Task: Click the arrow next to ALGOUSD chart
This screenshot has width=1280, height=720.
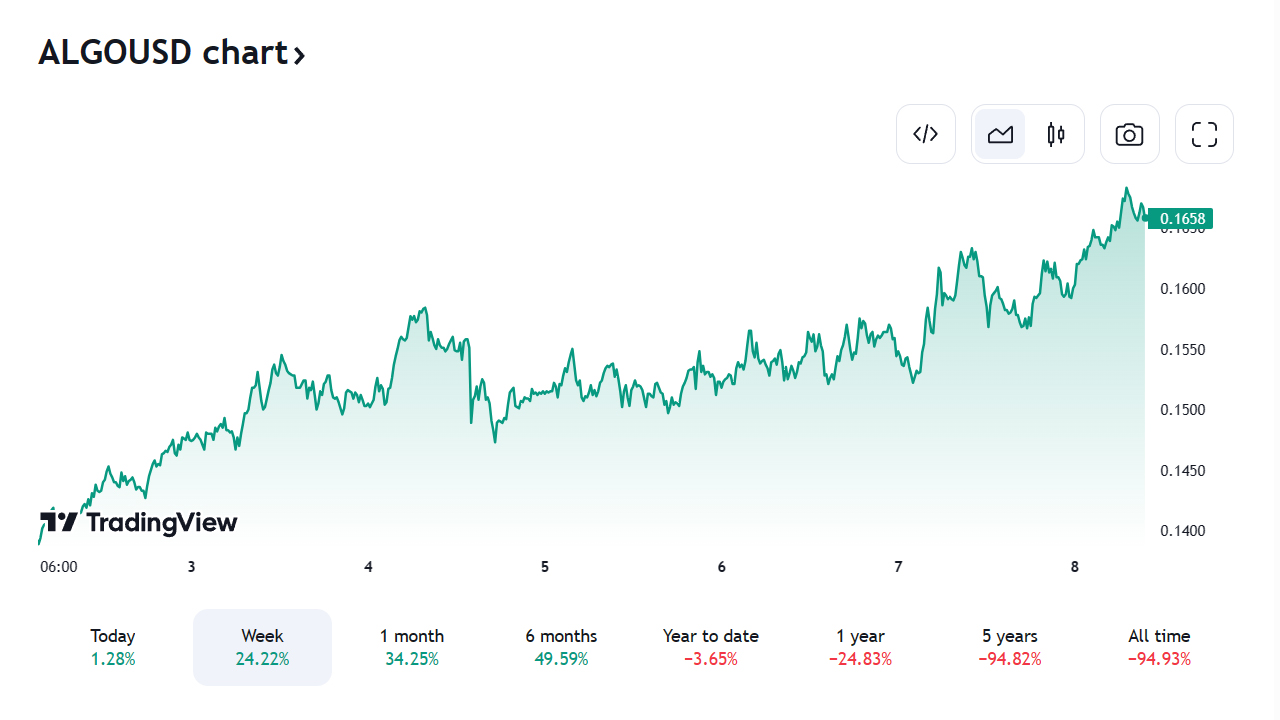Action: pos(298,55)
